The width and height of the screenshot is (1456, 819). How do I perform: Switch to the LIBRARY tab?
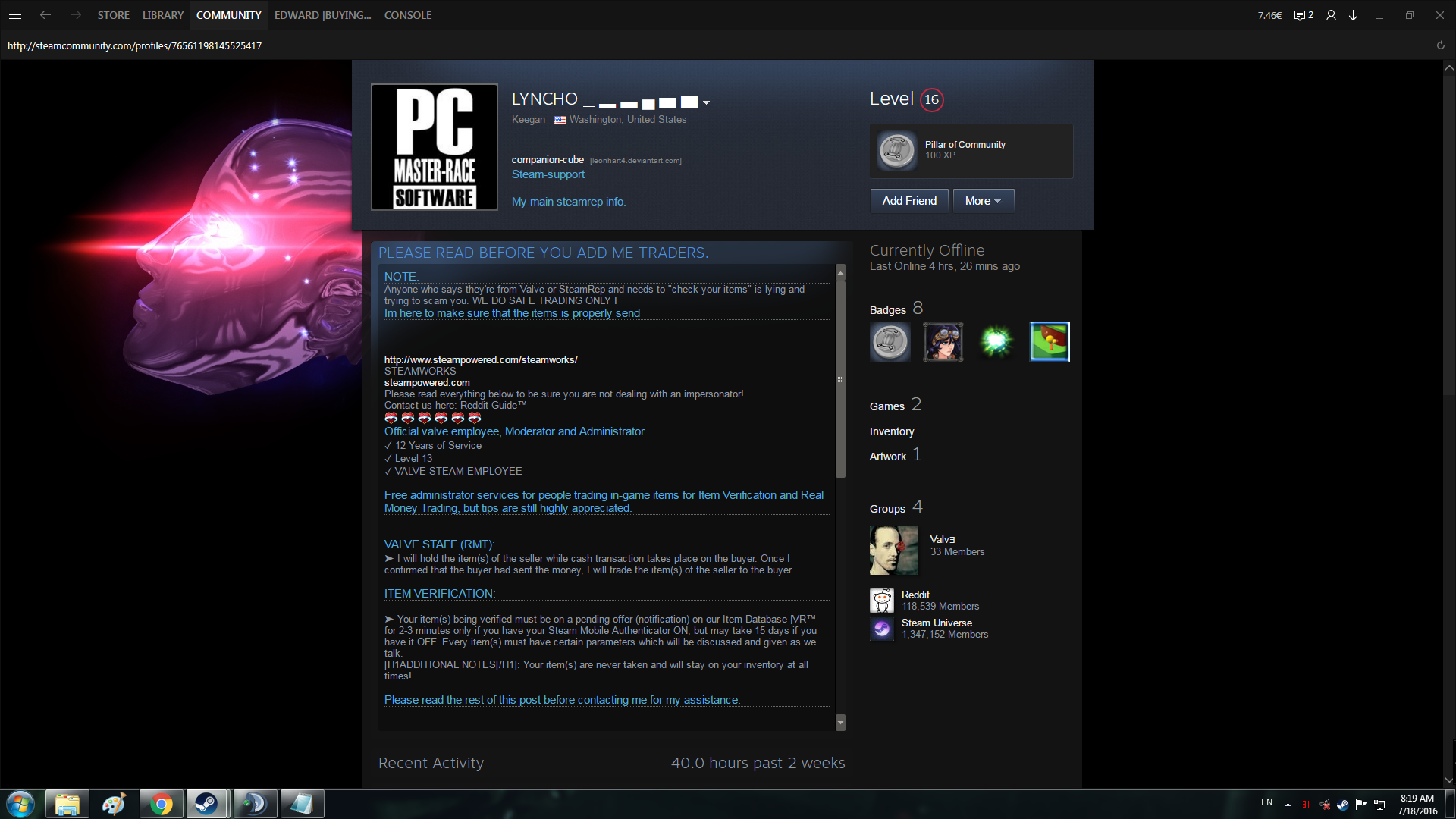coord(163,15)
